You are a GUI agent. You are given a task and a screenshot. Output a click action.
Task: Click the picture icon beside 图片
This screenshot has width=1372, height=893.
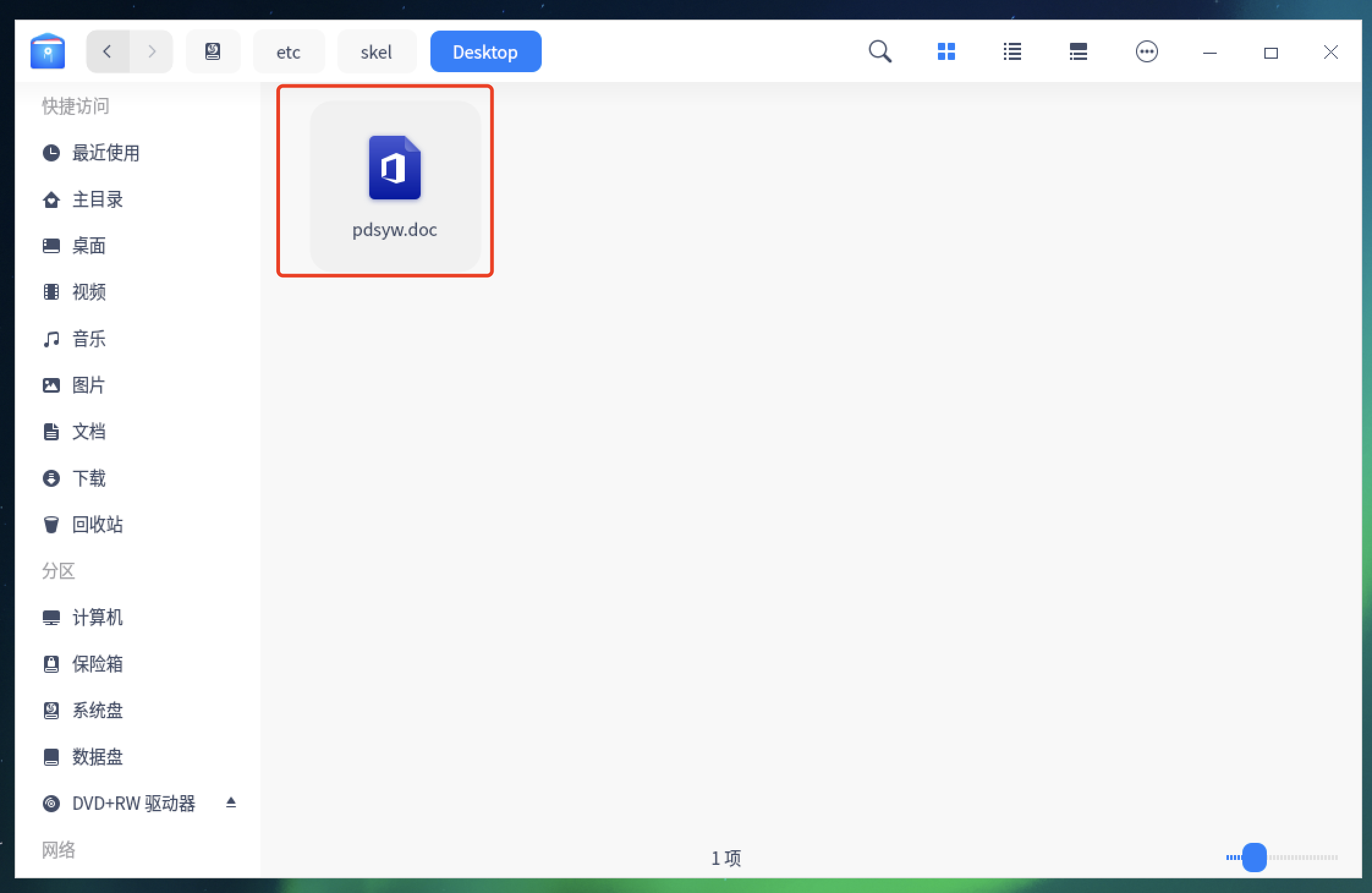click(x=51, y=385)
